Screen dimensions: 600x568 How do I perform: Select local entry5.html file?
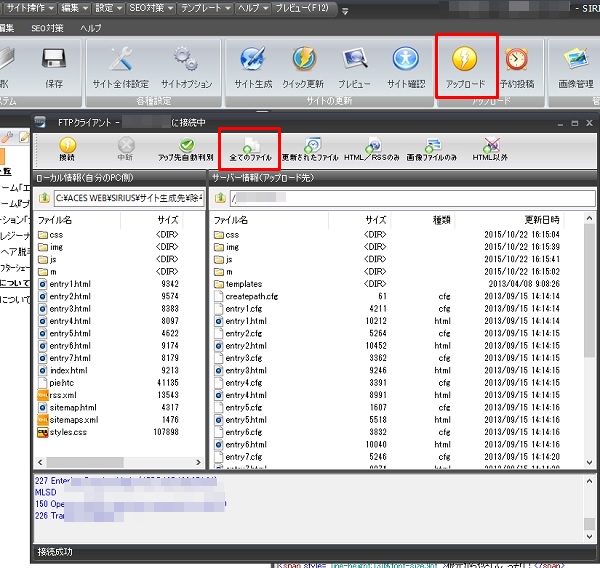(64, 333)
